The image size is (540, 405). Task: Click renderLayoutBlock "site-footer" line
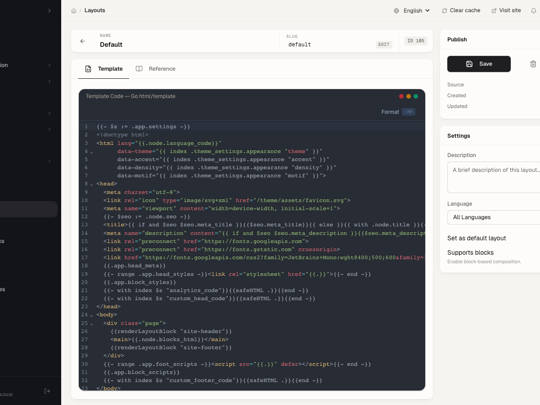[171, 348]
